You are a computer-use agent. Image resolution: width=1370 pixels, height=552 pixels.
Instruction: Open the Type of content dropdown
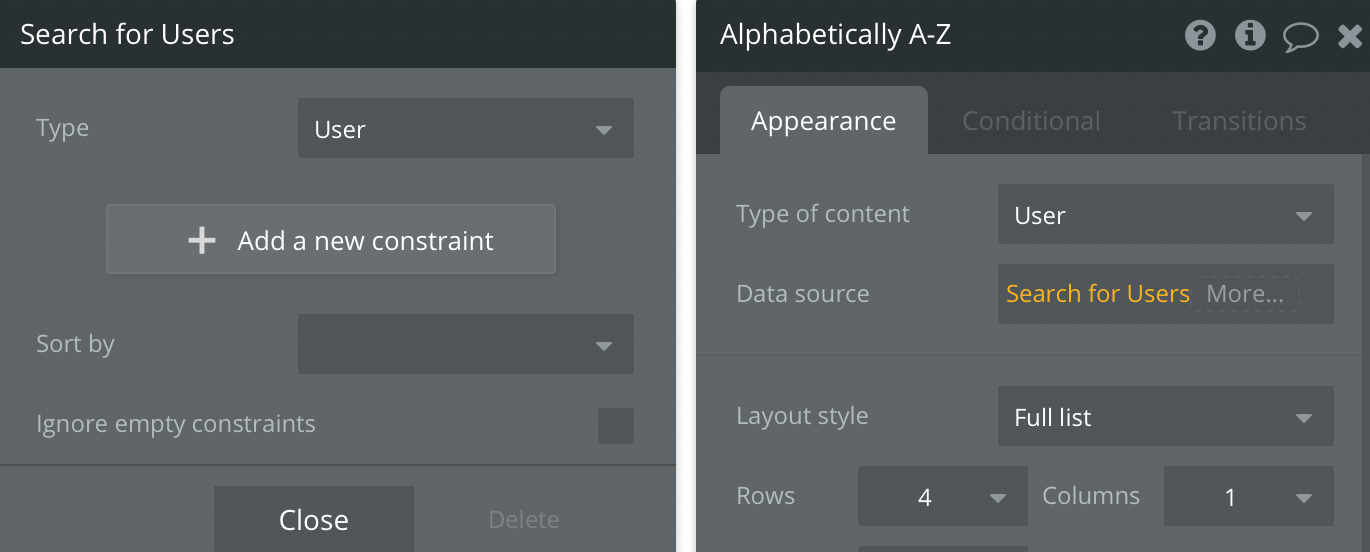1166,214
